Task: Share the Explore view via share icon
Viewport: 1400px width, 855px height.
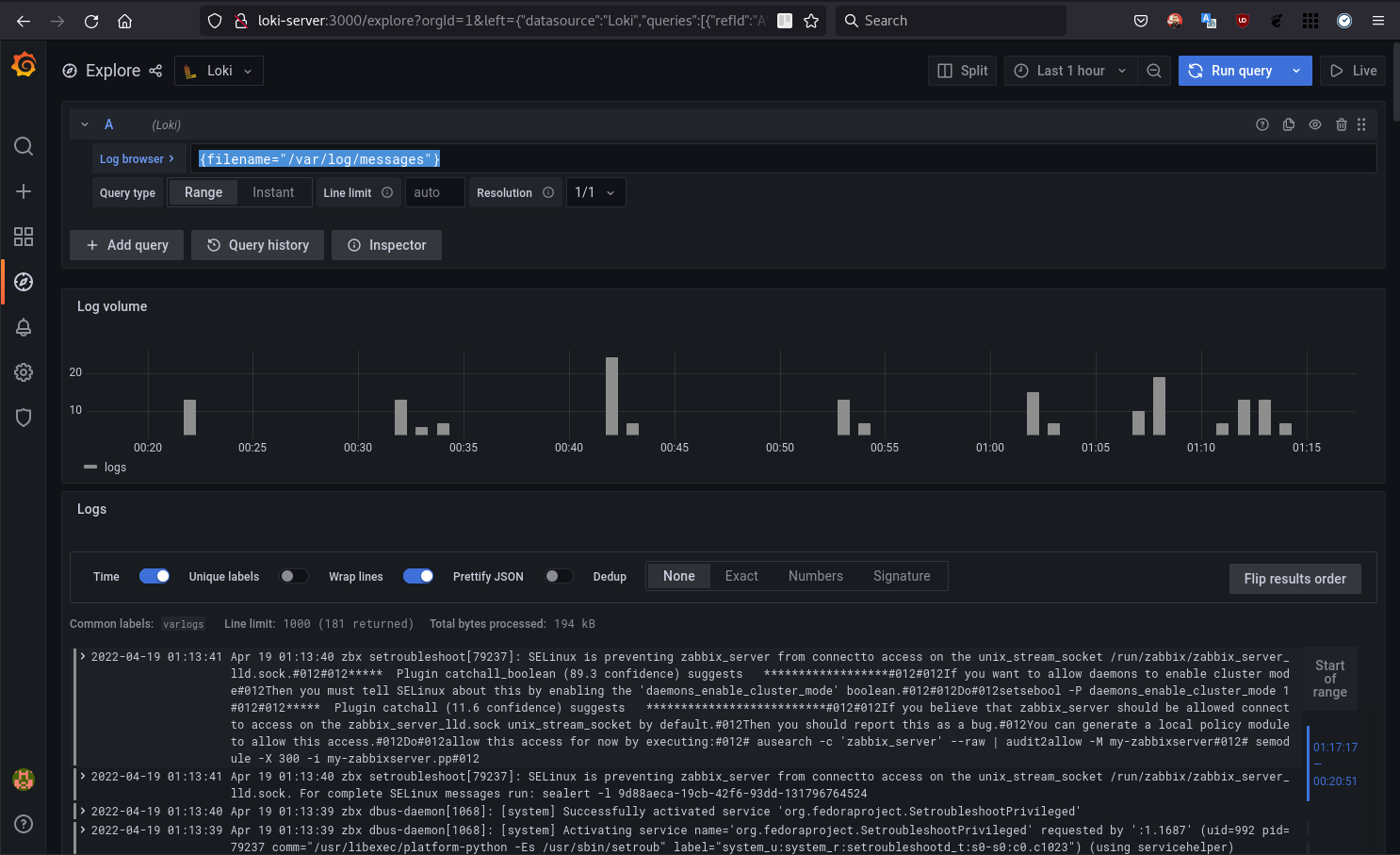Action: (155, 71)
